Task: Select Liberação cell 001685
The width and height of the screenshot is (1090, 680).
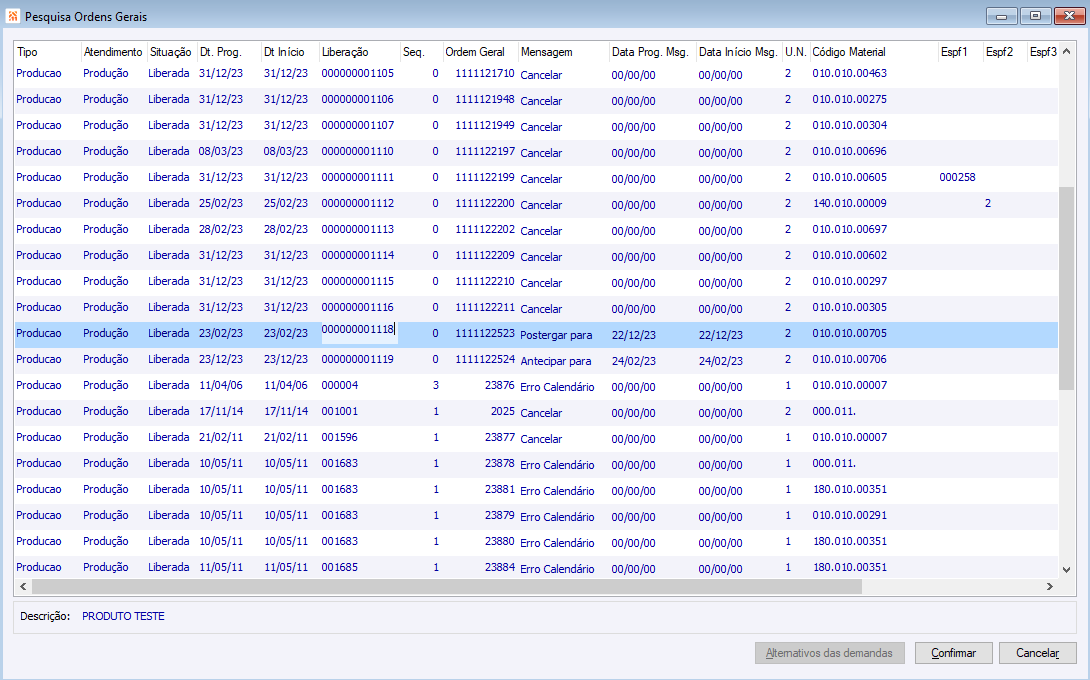Action: (x=340, y=567)
